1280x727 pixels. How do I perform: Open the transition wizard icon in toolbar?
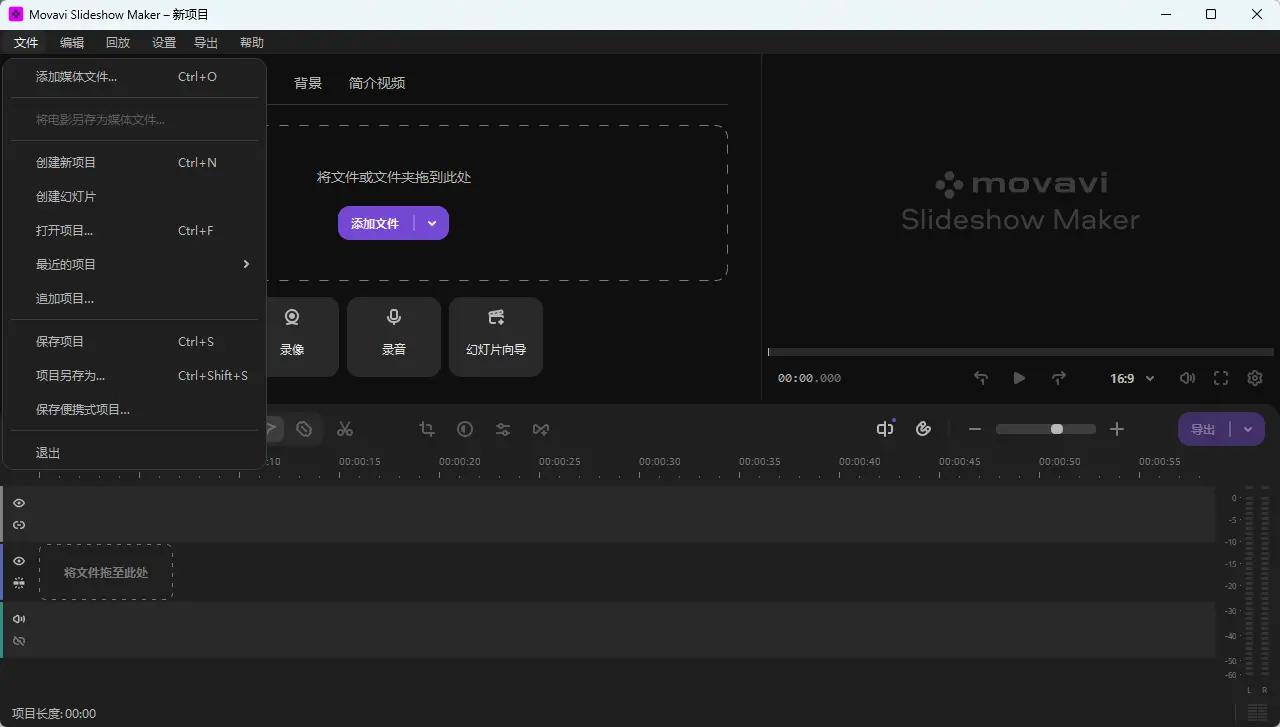click(541, 429)
